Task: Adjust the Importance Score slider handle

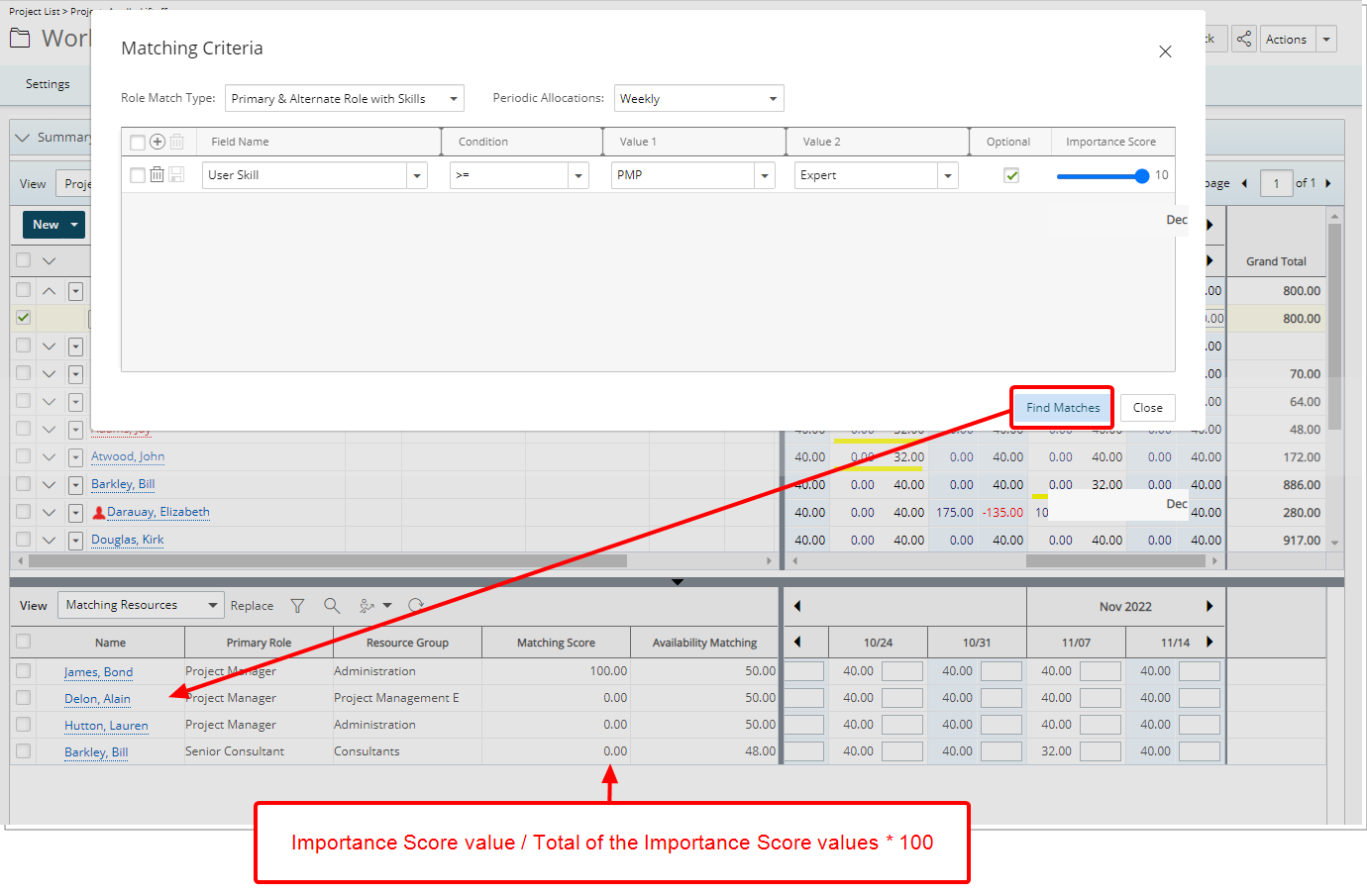Action: pos(1142,175)
